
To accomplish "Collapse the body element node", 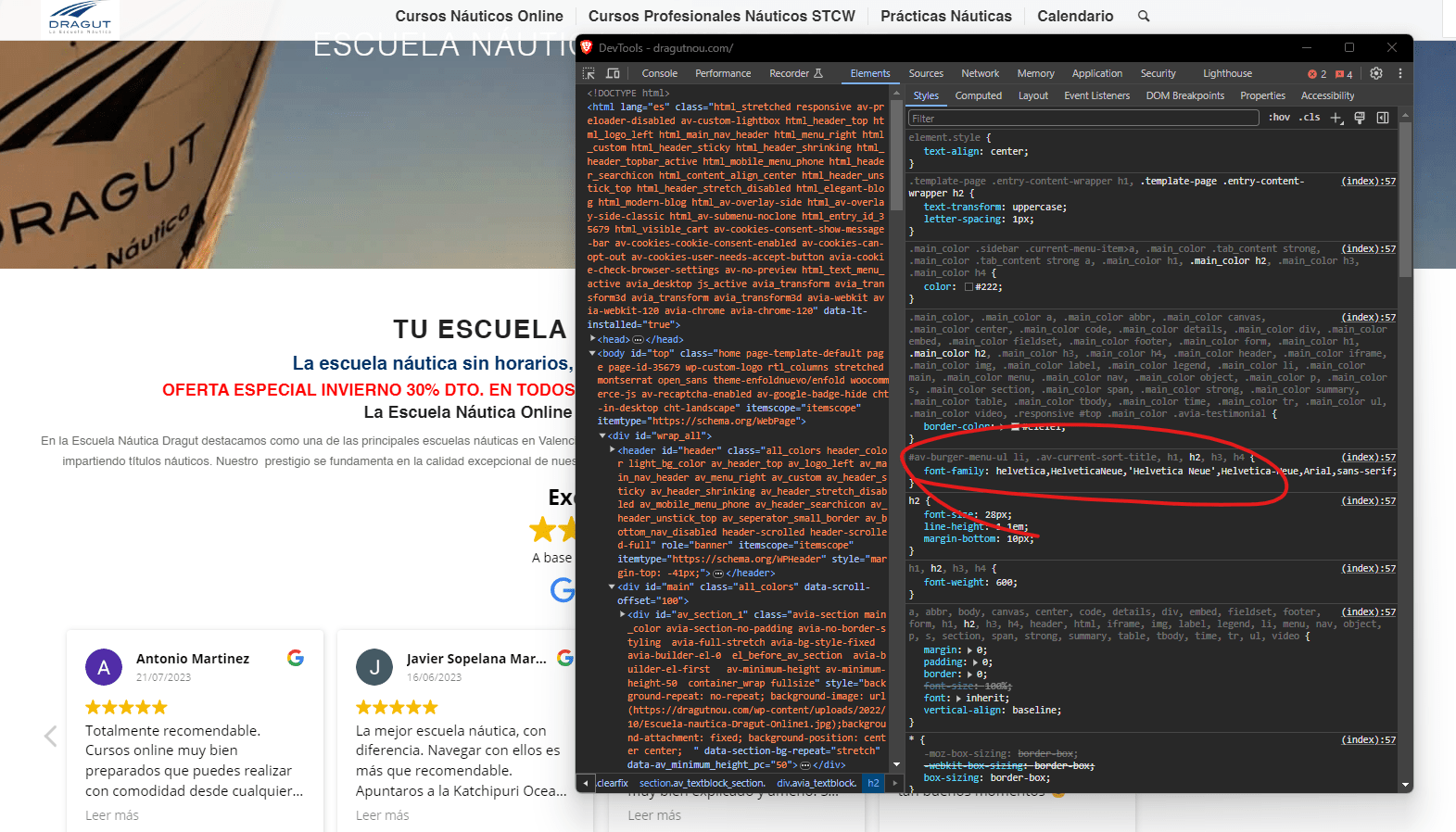I will [592, 353].
